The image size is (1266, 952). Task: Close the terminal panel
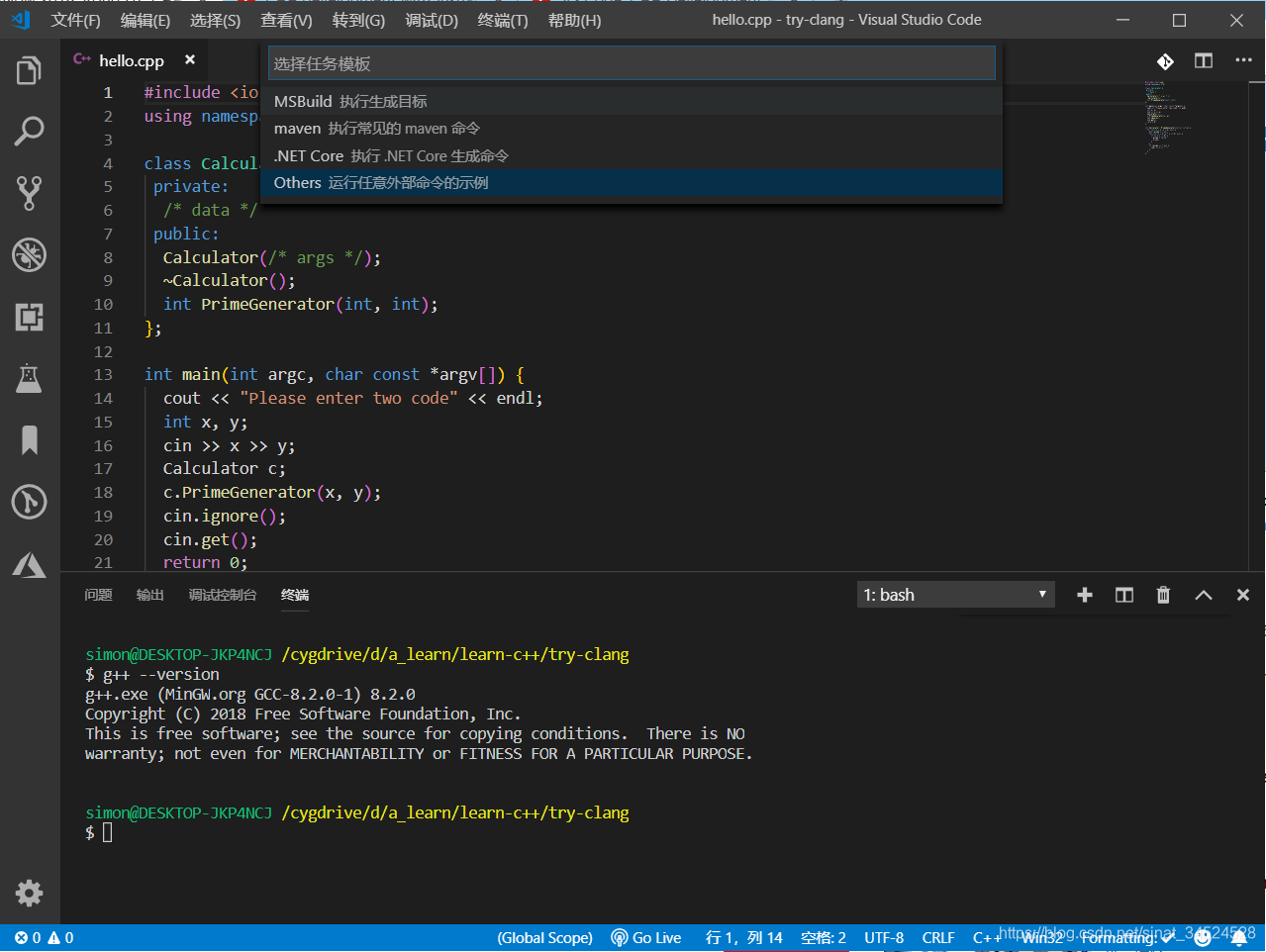coord(1243,595)
